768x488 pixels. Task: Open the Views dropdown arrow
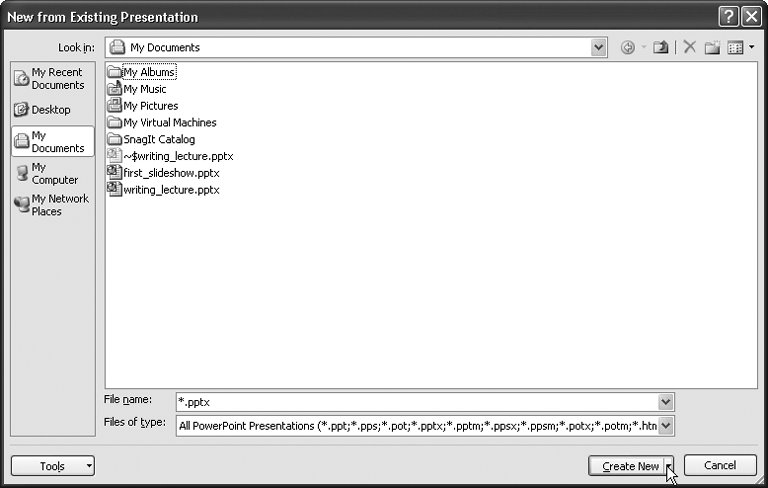pos(752,48)
